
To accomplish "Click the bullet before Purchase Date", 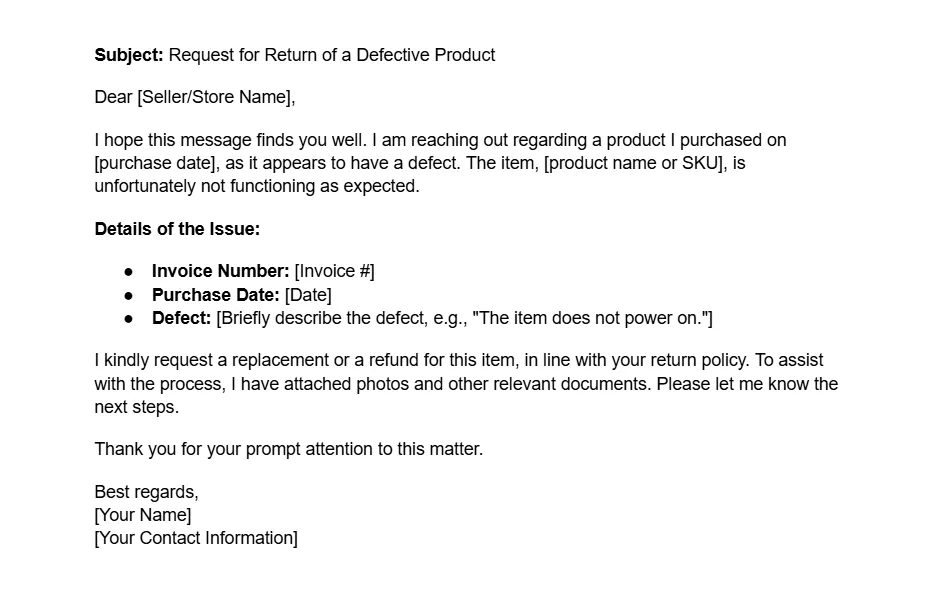I will pos(128,296).
